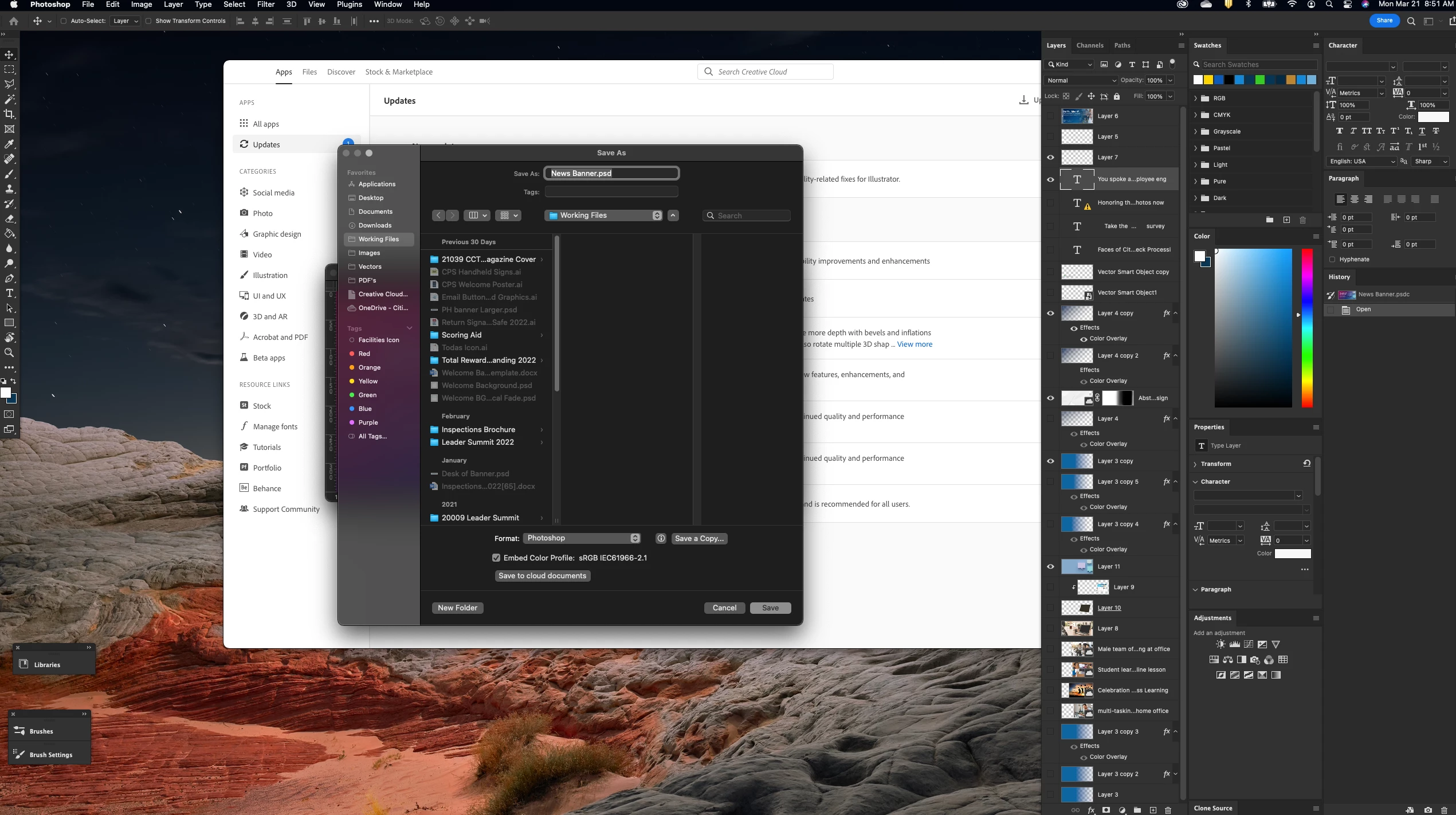Open the Format Photoshop dropdown
This screenshot has width=1456, height=815.
coord(582,538)
